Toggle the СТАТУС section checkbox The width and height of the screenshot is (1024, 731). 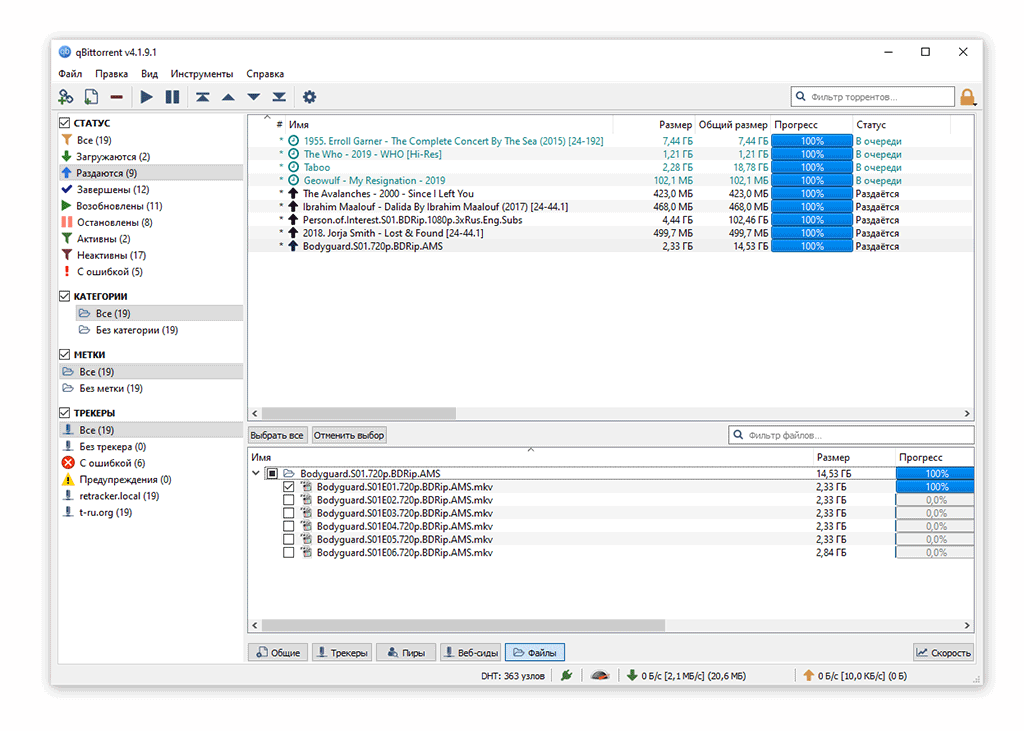coord(66,123)
